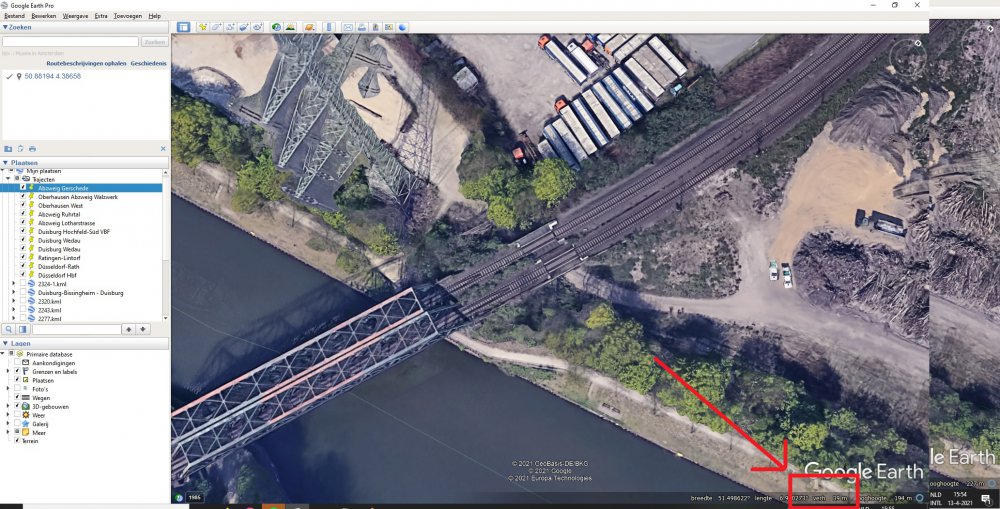Expand the Weer layer node
The image size is (1000, 509).
tap(7, 415)
